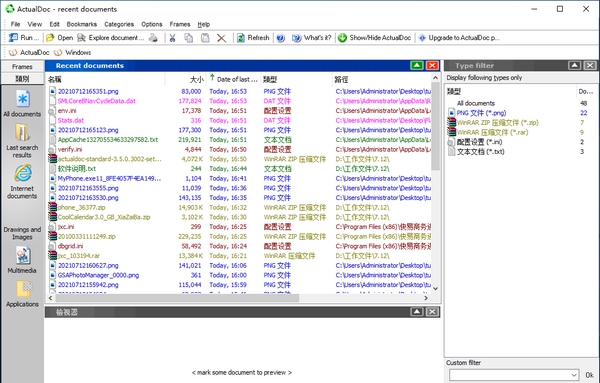Select All documents in Type filter

click(x=476, y=103)
